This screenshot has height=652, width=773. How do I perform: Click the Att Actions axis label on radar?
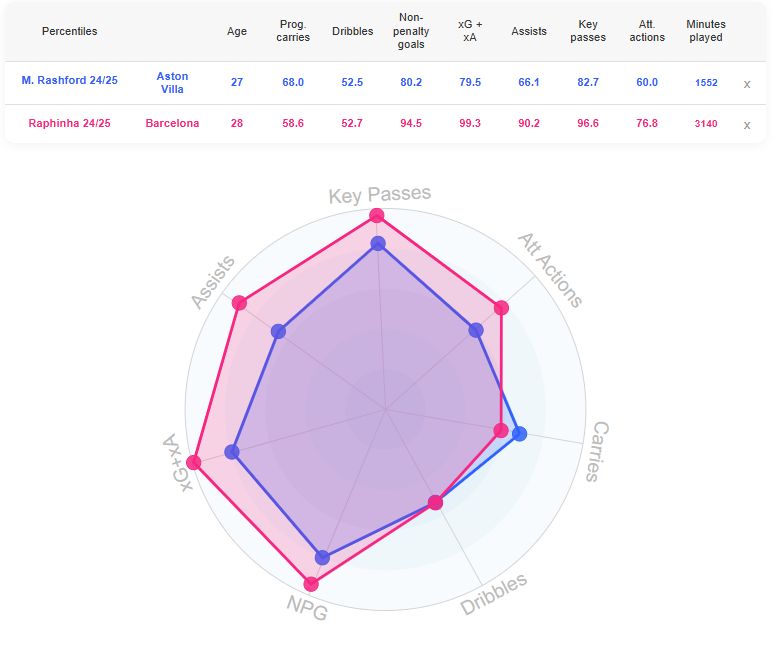pos(549,270)
